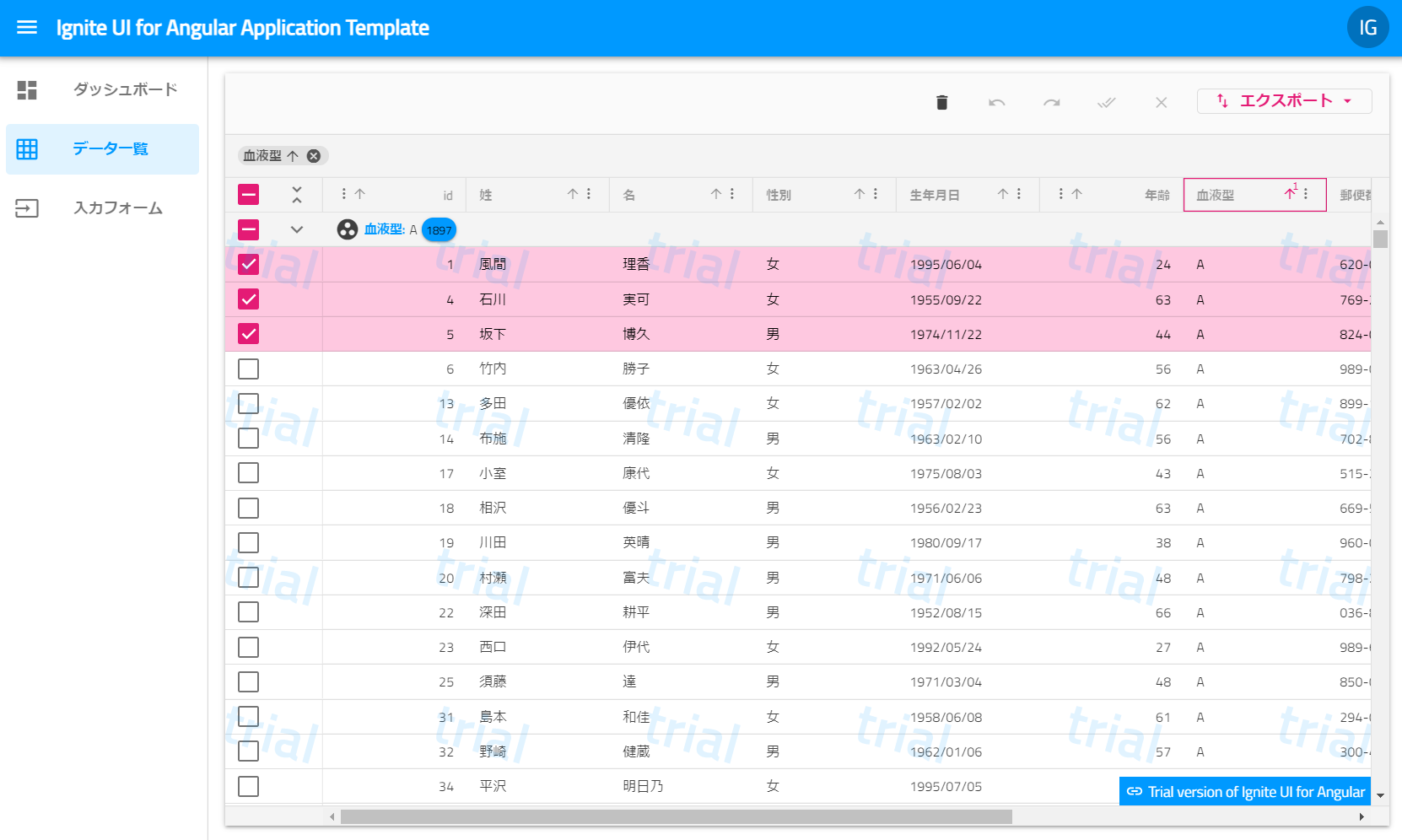Click the 入力フォーム form entry icon

27,207
